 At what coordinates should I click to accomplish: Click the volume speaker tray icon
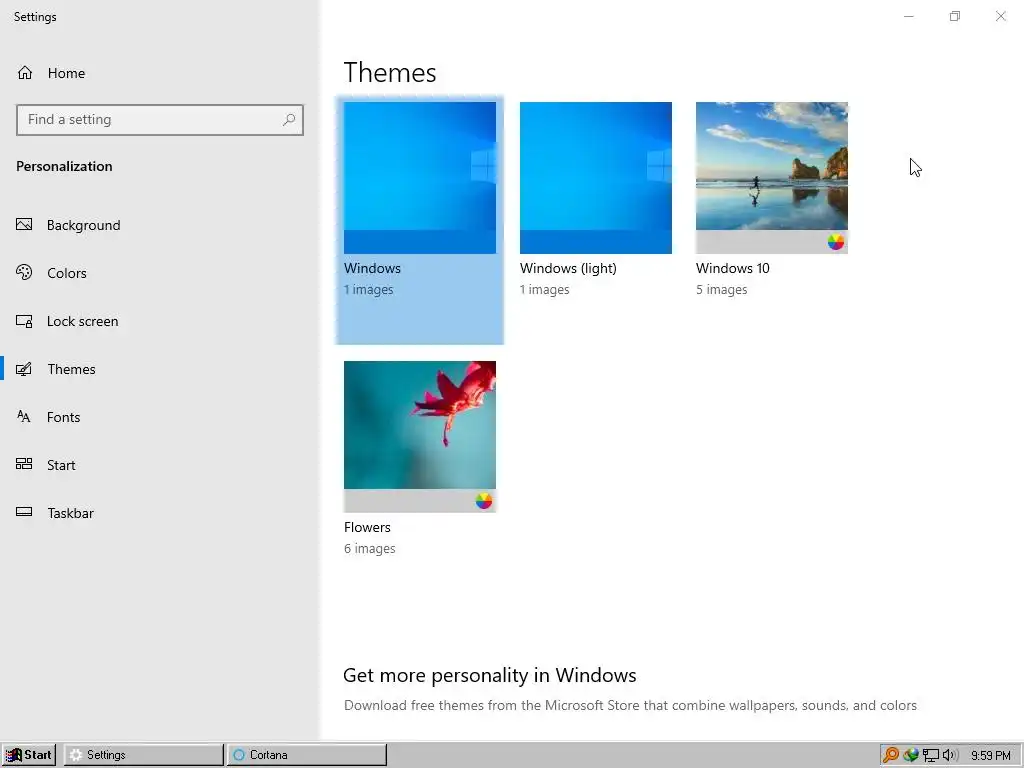(x=950, y=755)
